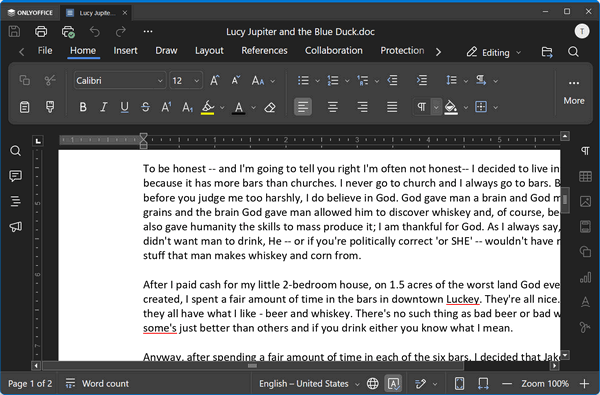Screen dimensions: 600x395
Task: Toggle superscript
Action: click(166, 107)
